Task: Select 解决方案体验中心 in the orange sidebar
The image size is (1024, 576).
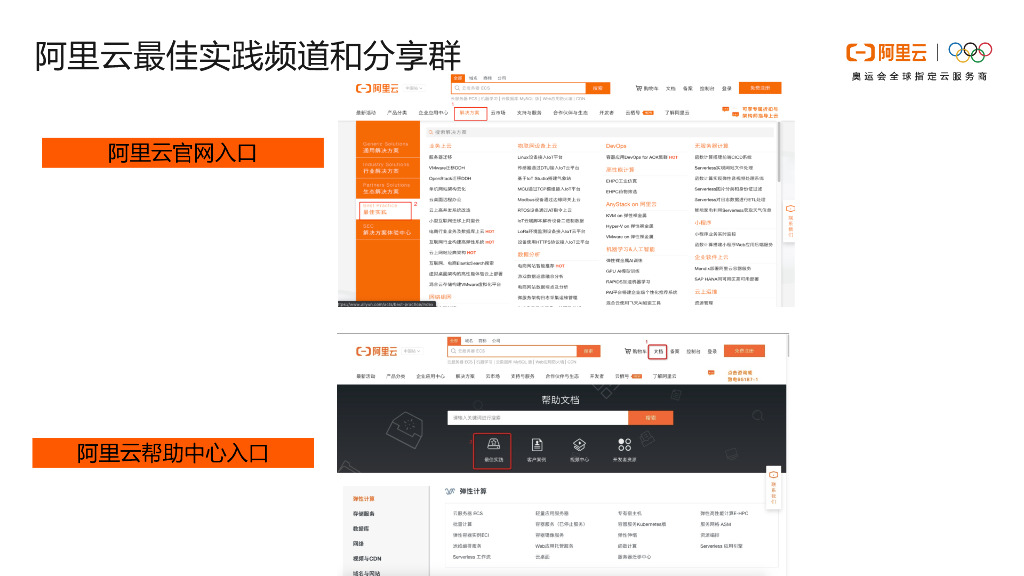Action: click(x=386, y=230)
